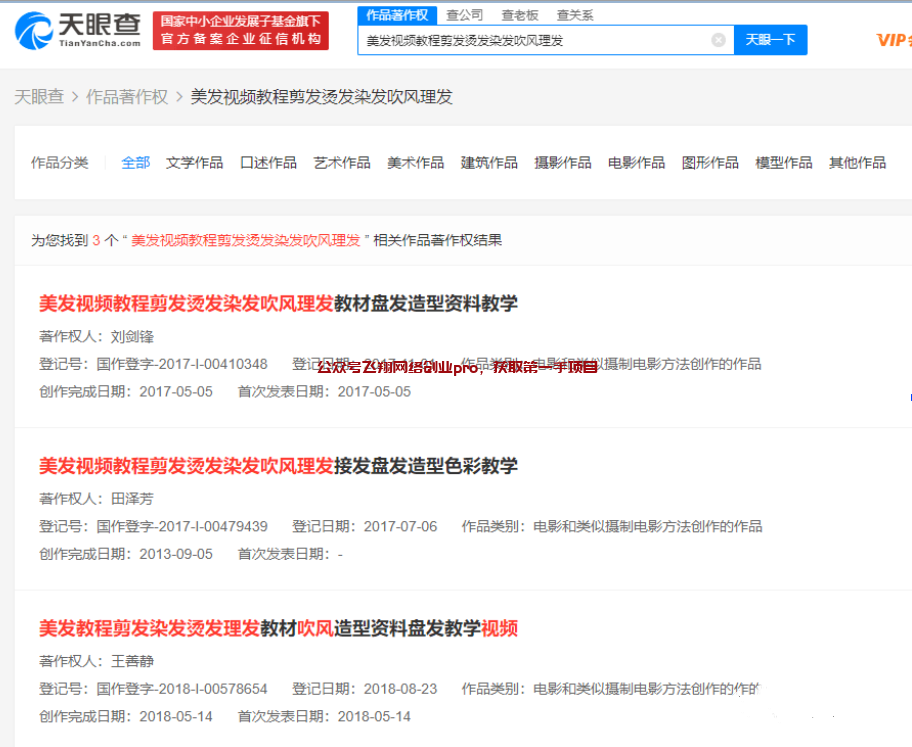Image resolution: width=912 pixels, height=747 pixels.
Task: Filter by 电影作品 category
Action: point(636,163)
